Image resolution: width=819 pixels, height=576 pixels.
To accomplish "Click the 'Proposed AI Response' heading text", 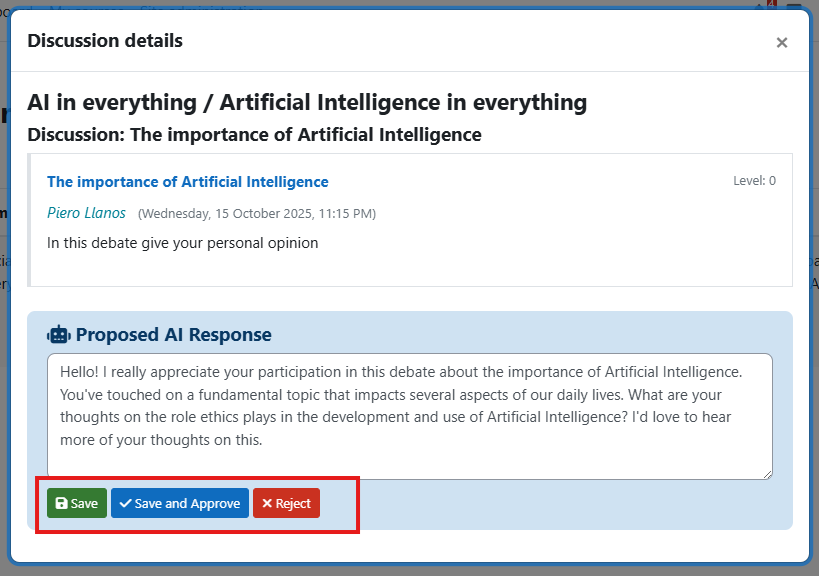I will pos(174,335).
